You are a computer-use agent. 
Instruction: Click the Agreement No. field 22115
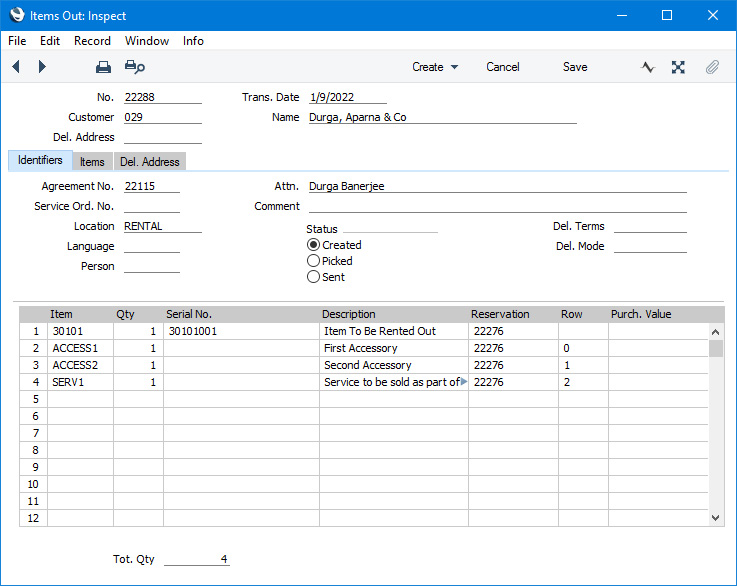tap(152, 186)
